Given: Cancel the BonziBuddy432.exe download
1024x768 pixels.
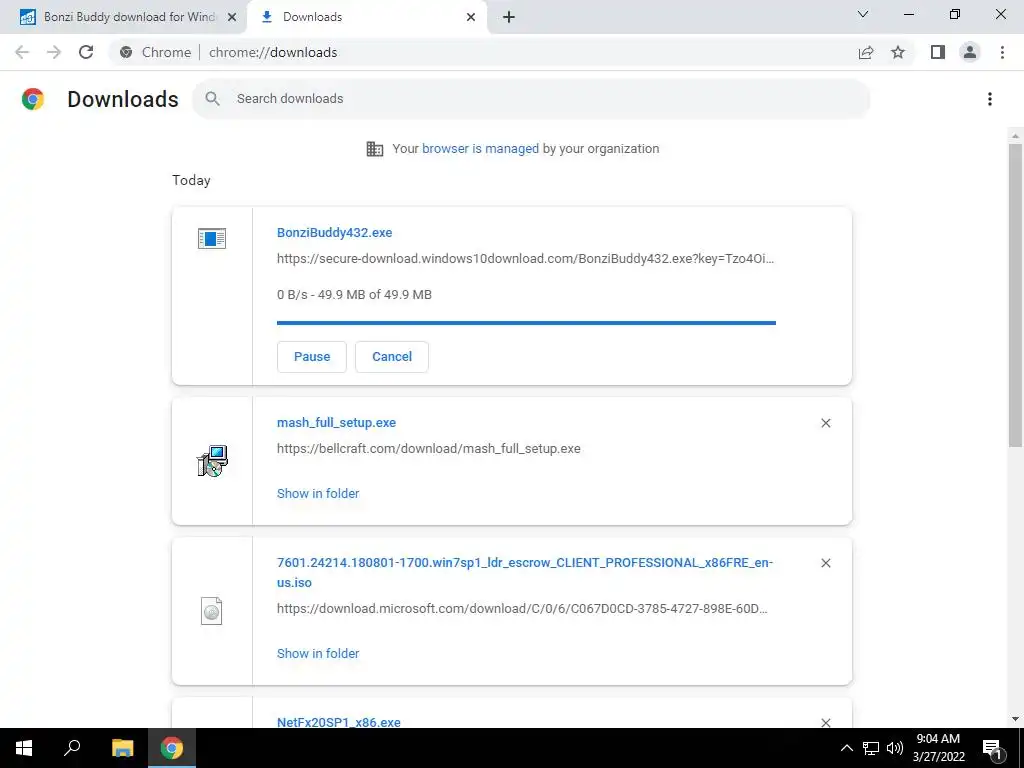Looking at the screenshot, I should pos(392,357).
